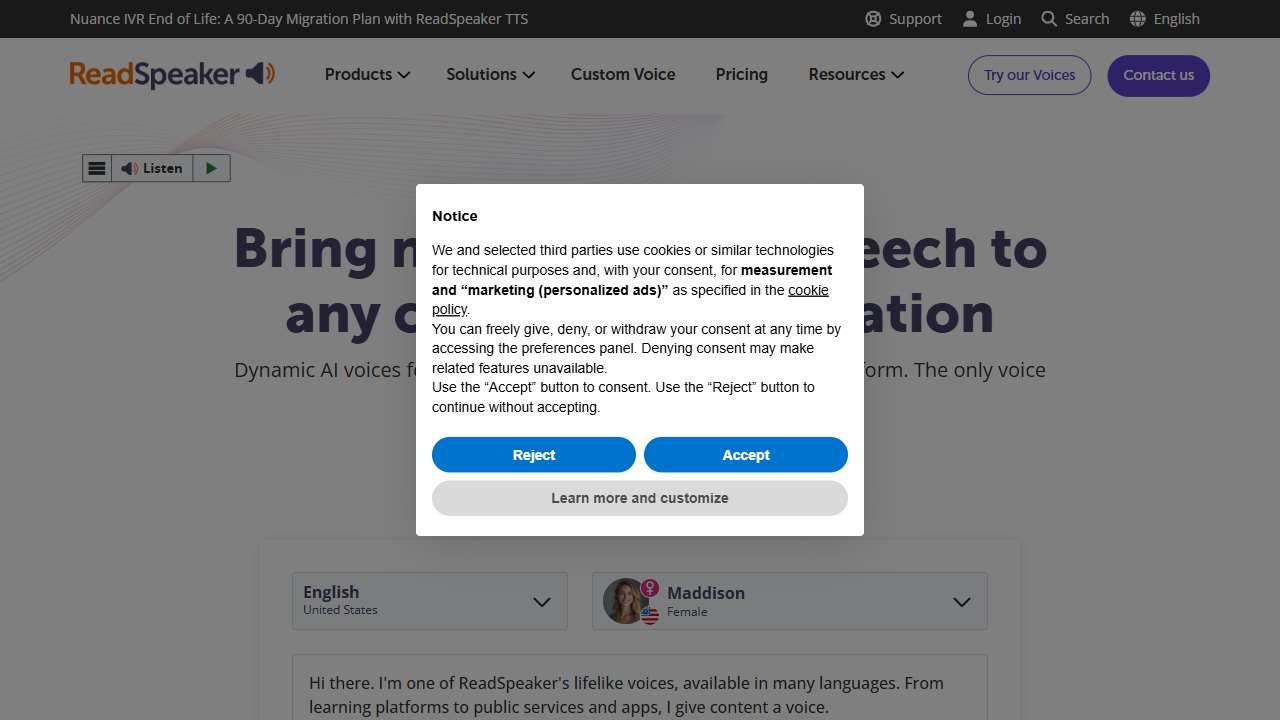Viewport: 1280px width, 720px height.
Task: Reject cookies in the notice
Action: (534, 455)
